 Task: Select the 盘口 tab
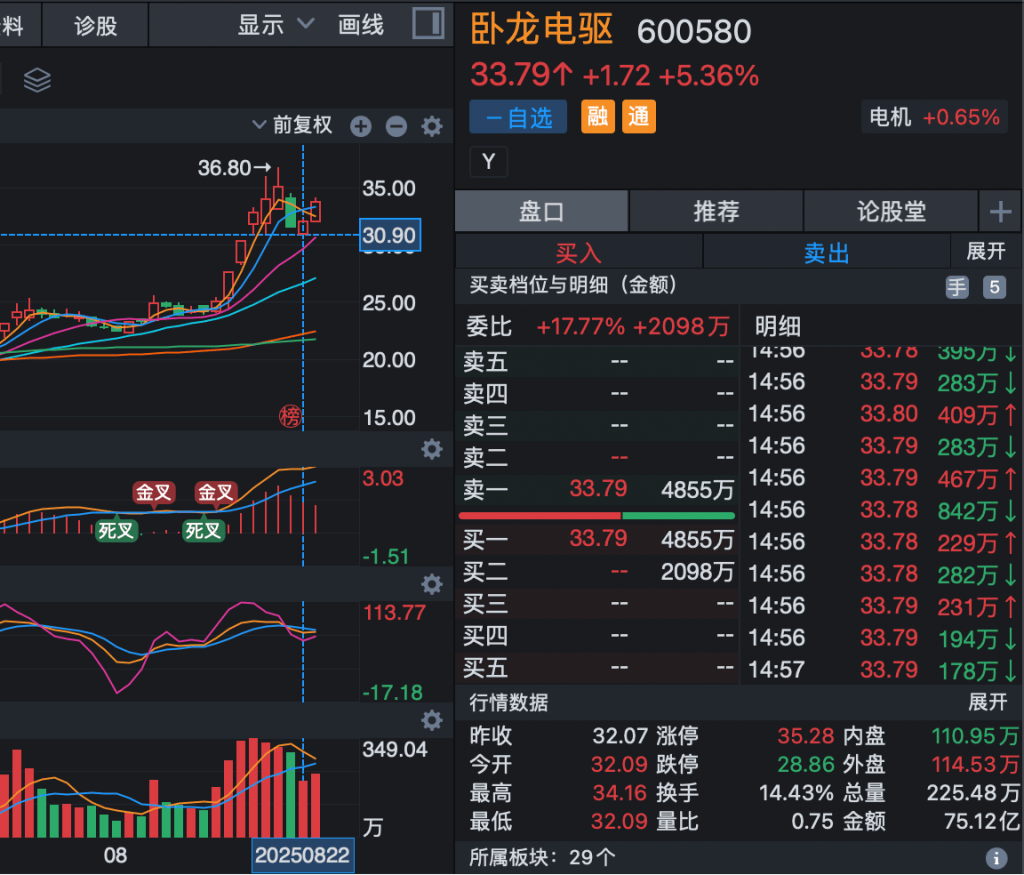541,211
